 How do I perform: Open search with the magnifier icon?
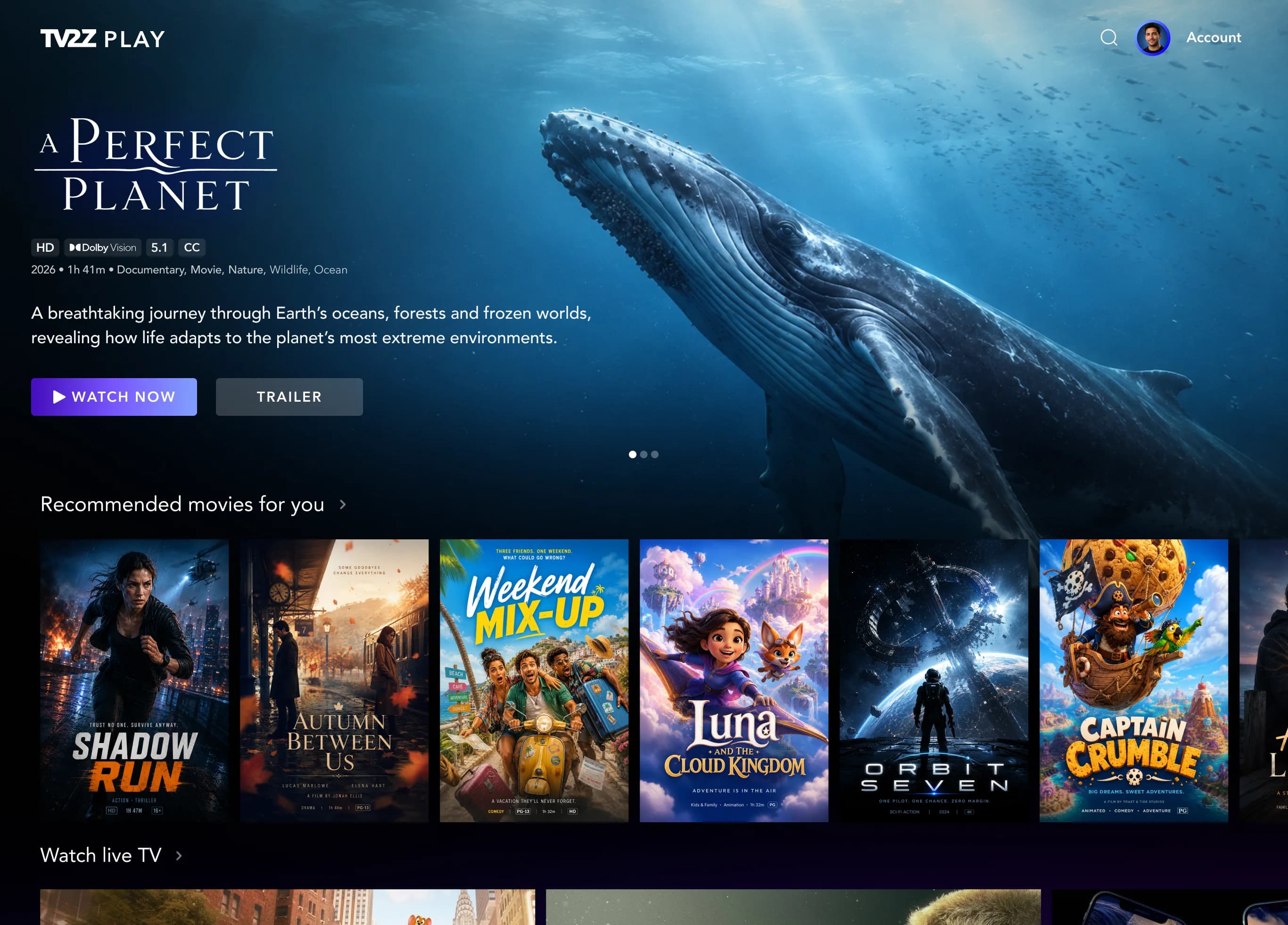1108,38
